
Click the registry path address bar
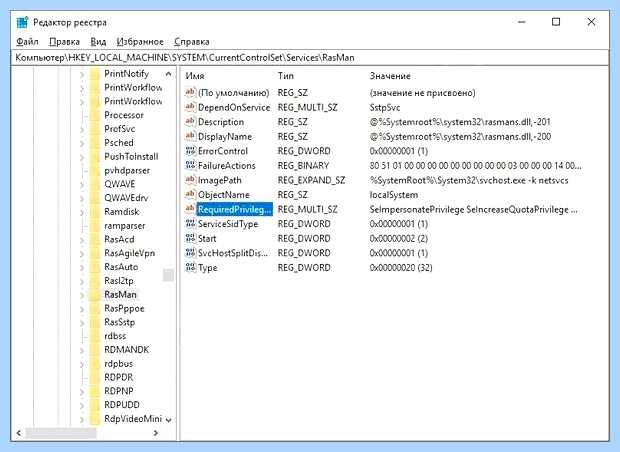click(x=310, y=58)
